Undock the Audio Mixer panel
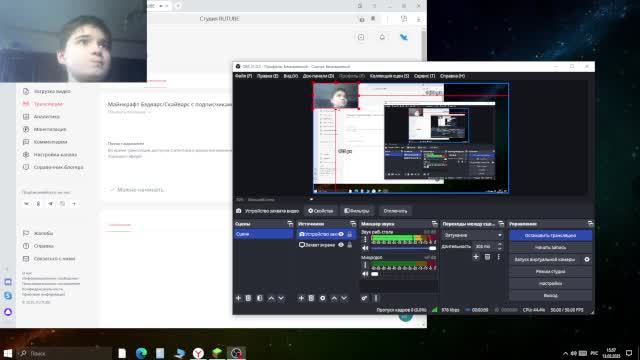 click(435, 224)
